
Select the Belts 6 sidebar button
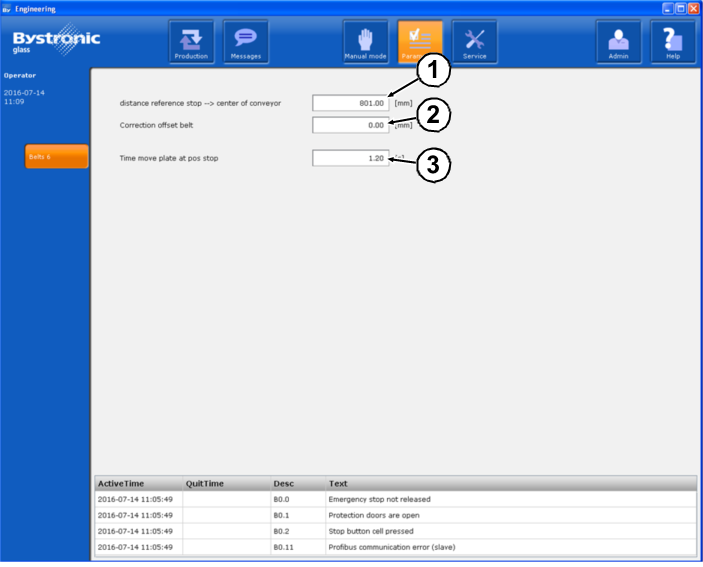(56, 156)
